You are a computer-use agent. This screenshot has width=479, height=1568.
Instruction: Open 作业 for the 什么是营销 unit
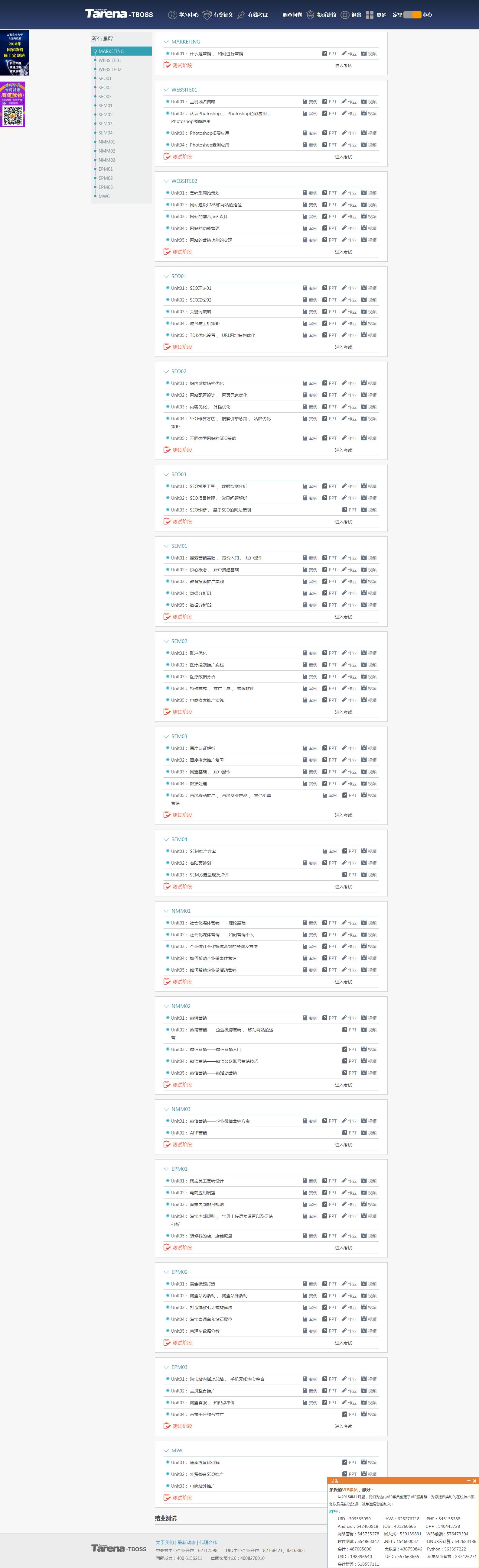pos(349,53)
